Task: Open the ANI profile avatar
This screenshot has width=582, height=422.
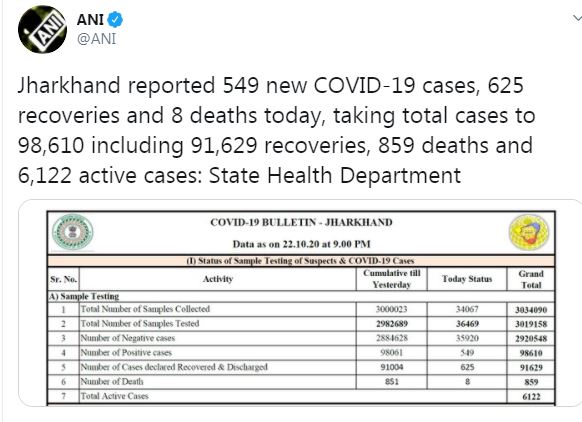Action: [42, 29]
